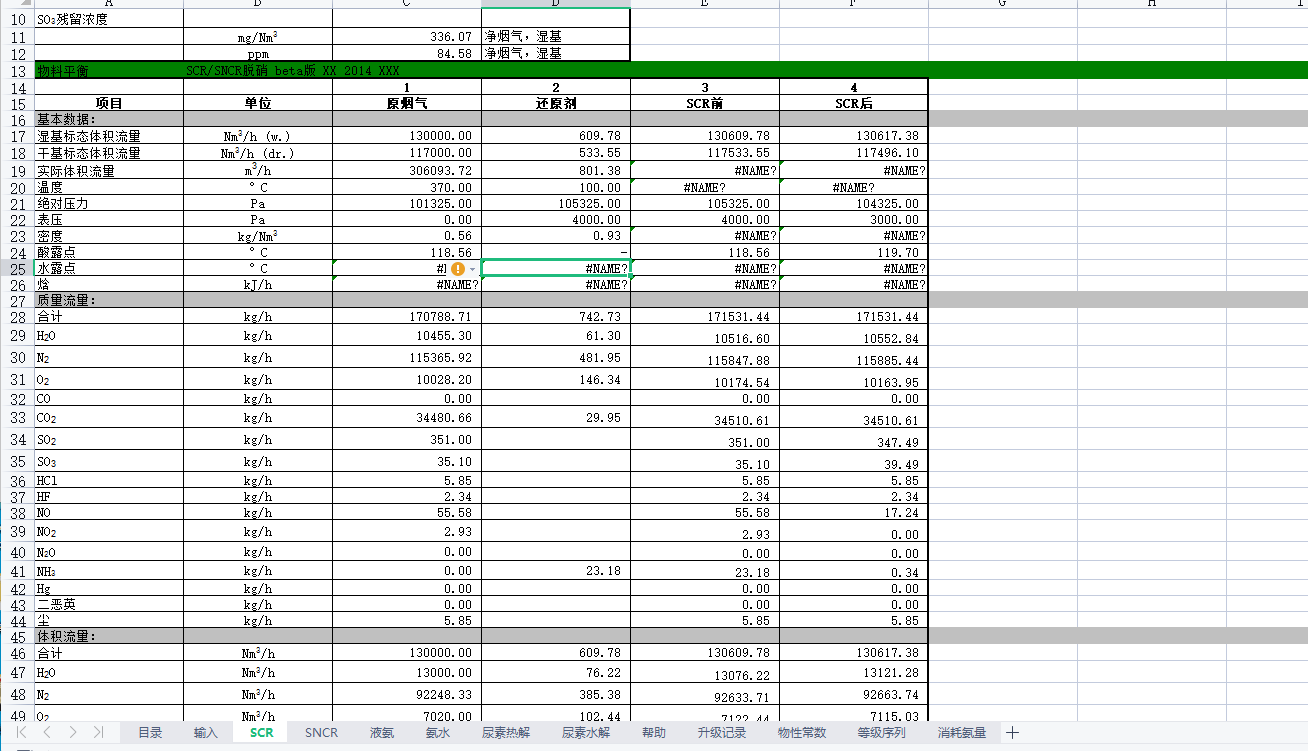Image resolution: width=1308 pixels, height=751 pixels.
Task: Select the temperature value 370.00
Action: pos(407,187)
